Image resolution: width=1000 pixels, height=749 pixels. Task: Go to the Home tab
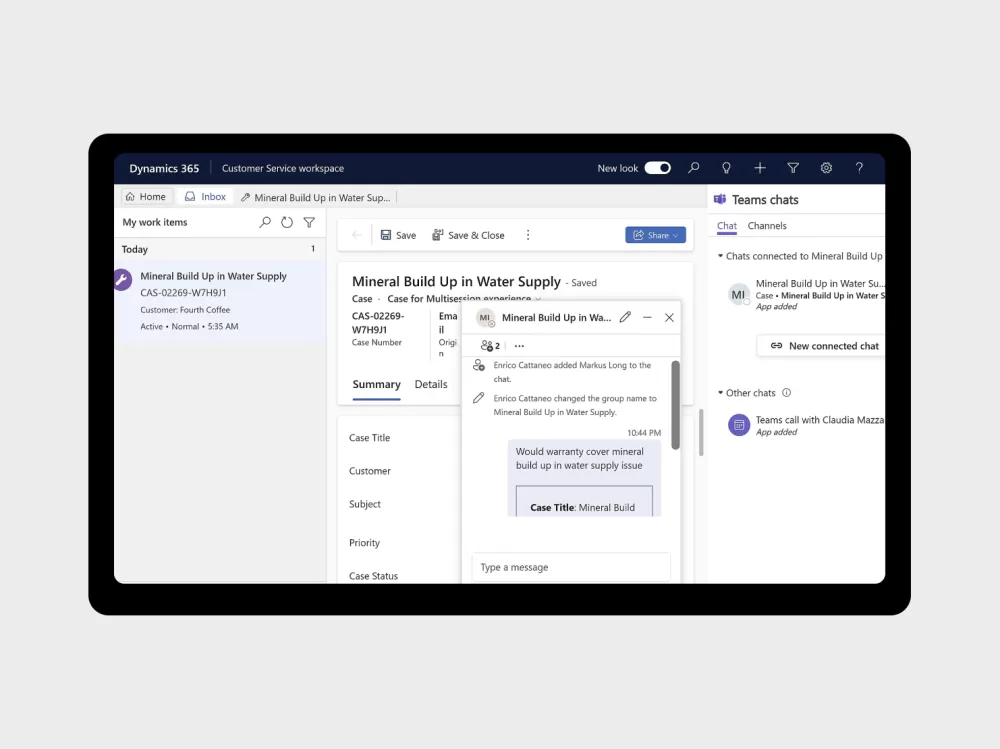click(146, 197)
